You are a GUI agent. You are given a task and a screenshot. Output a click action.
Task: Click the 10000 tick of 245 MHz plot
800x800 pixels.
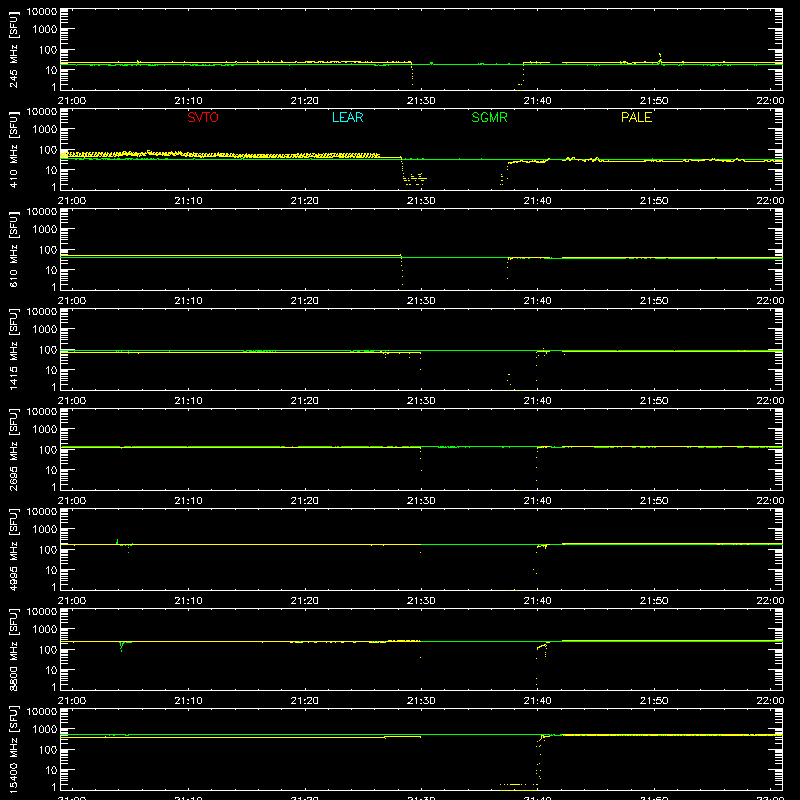click(x=42, y=12)
